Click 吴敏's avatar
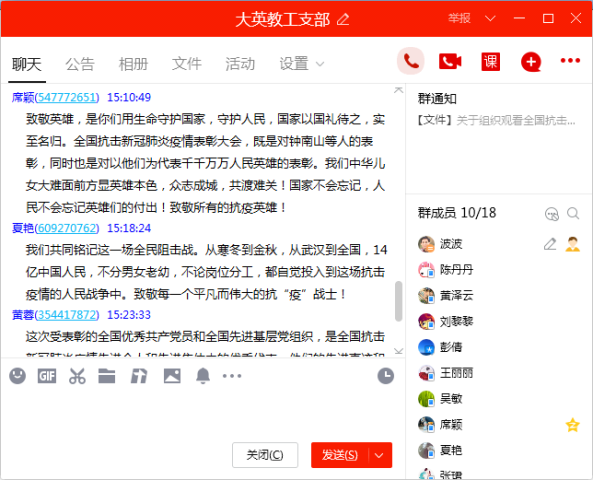Screen dimensions: 593x480 [426, 399]
